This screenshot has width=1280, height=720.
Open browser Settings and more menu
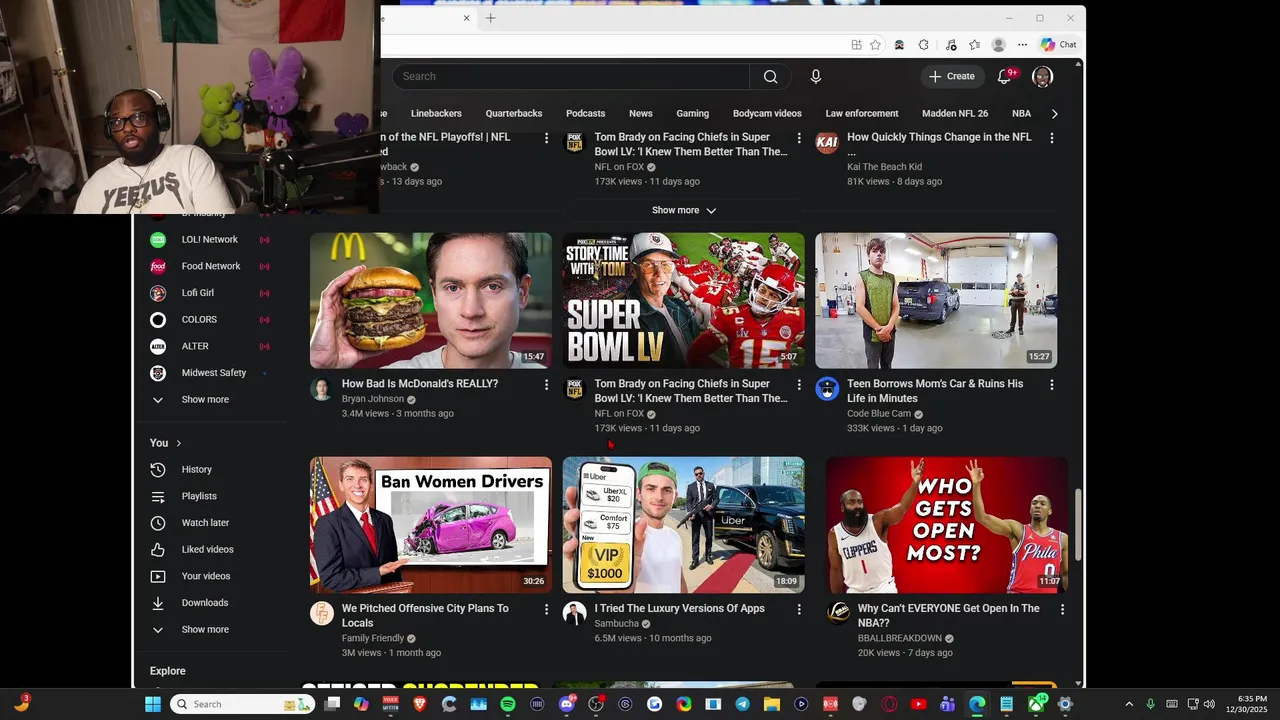[1022, 45]
